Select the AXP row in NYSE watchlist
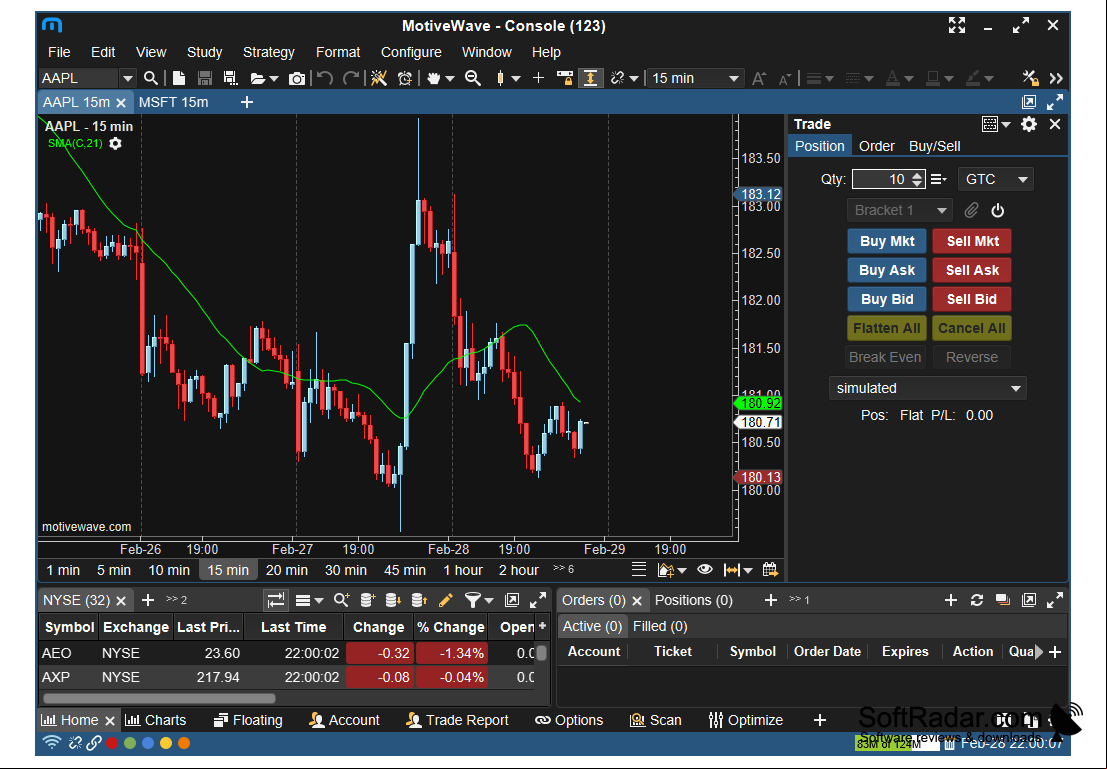Viewport: 1107px width, 769px height. 287,677
